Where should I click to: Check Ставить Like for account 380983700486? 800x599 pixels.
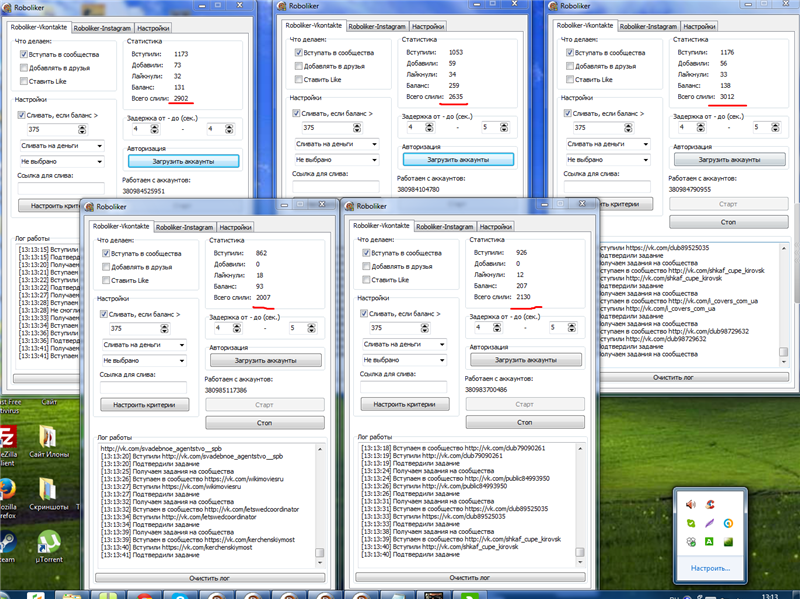click(x=366, y=280)
